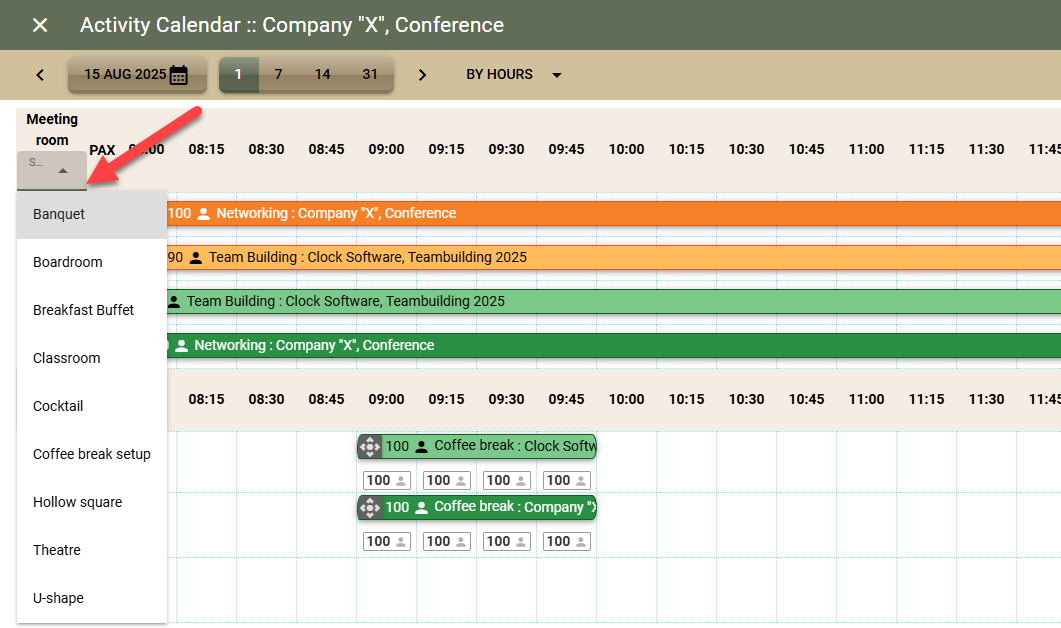Click the 15 AUG 2025 date button
The image size is (1061, 628).
coord(137,74)
